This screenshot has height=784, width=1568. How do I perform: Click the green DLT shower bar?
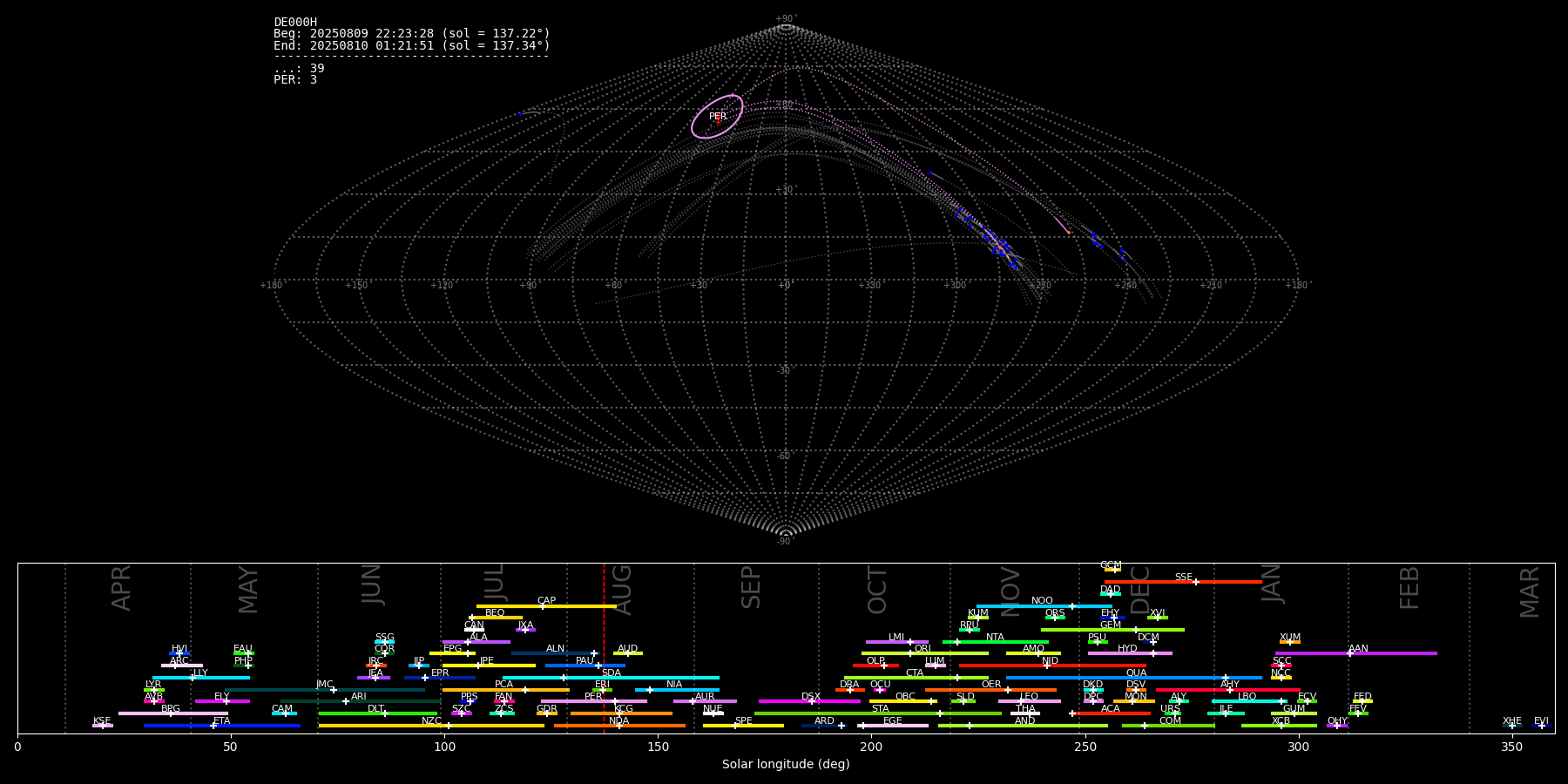point(378,713)
